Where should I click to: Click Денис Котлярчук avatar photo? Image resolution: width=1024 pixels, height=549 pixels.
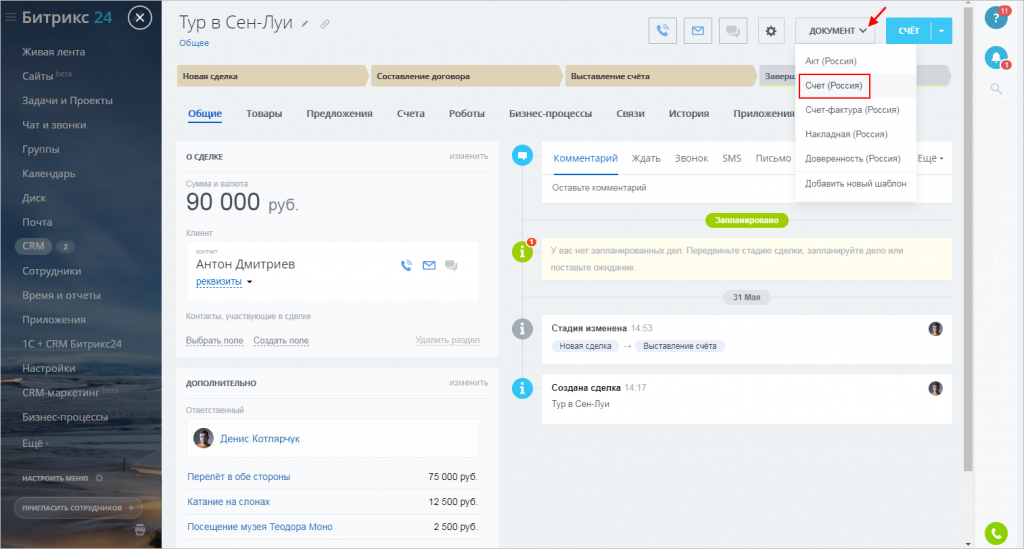[x=203, y=438]
